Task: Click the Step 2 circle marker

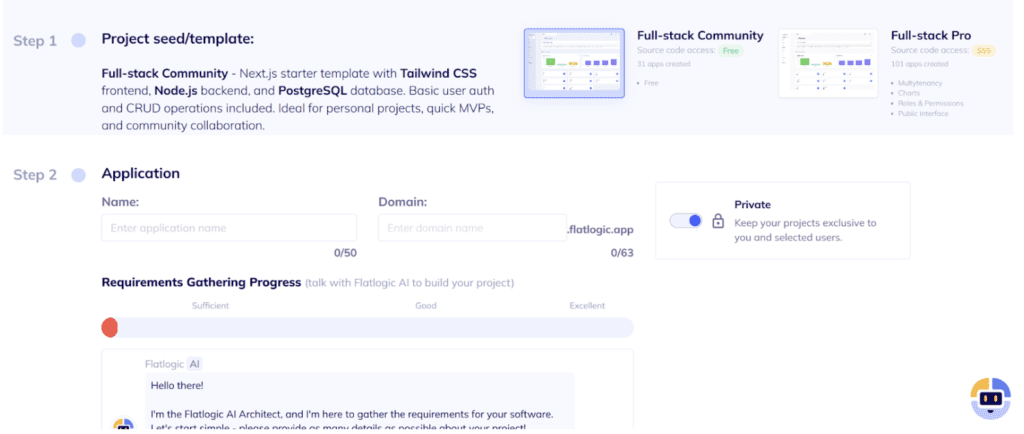Action: pos(78,175)
